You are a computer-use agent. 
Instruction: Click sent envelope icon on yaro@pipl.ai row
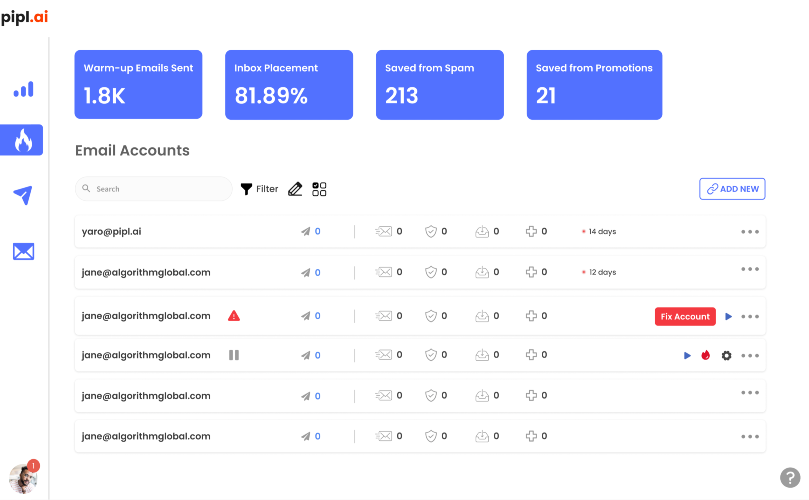tap(383, 232)
